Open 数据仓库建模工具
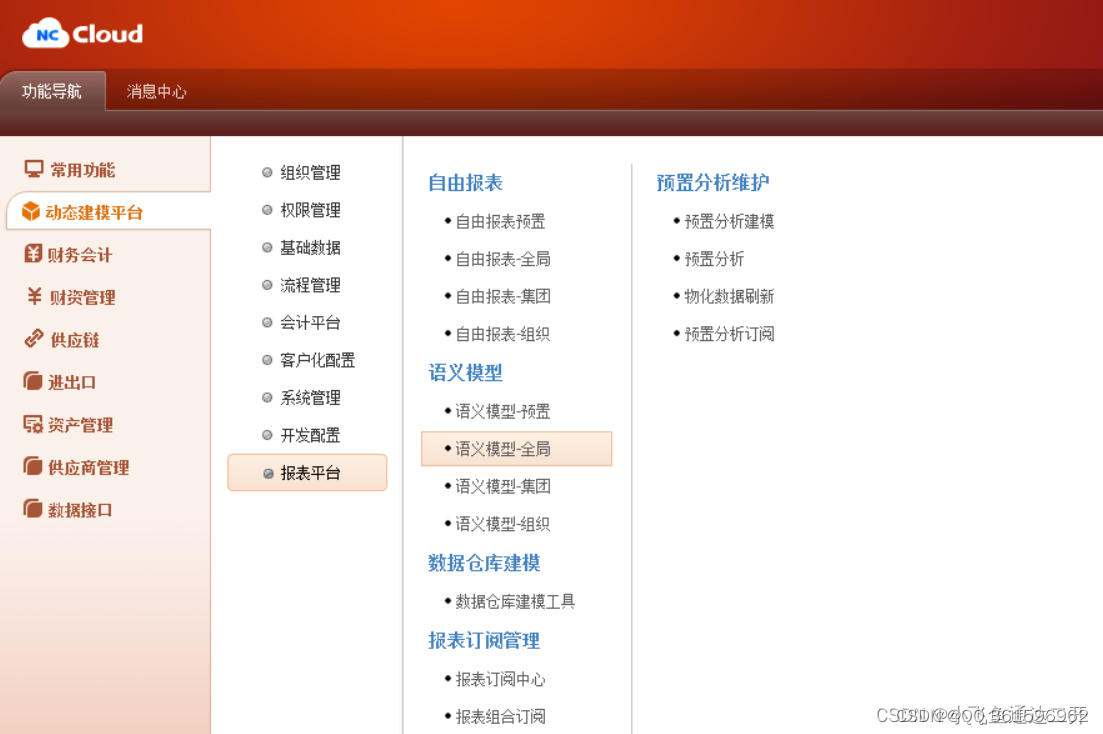This screenshot has width=1103, height=734. point(515,602)
